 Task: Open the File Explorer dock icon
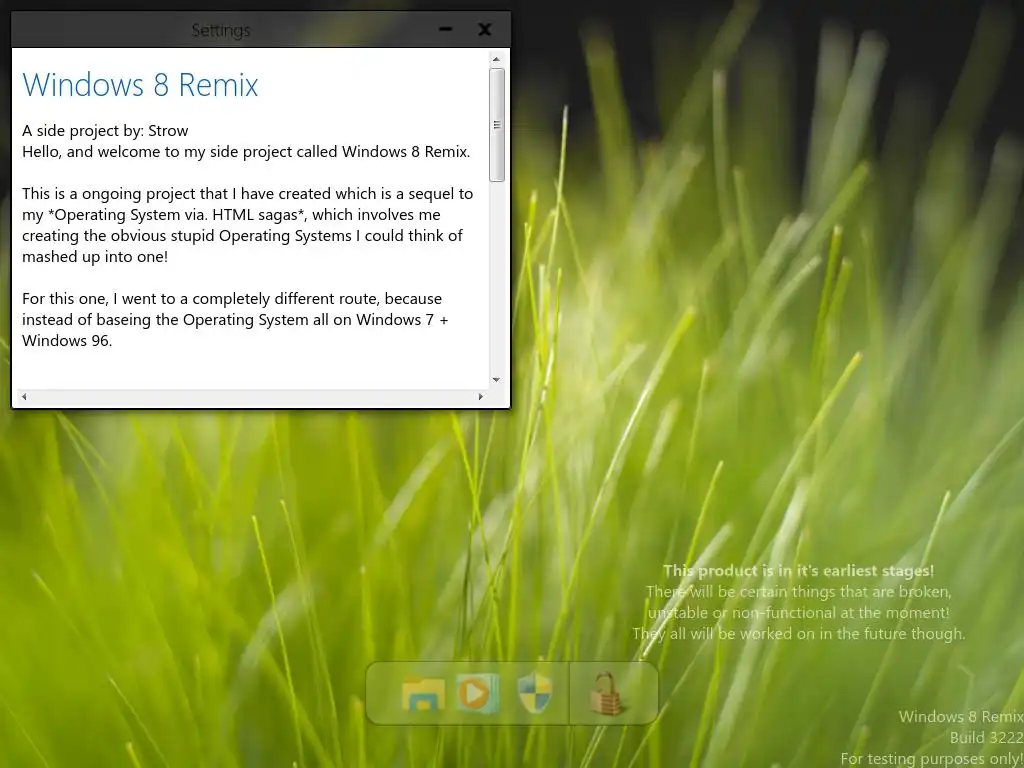pyautogui.click(x=423, y=694)
